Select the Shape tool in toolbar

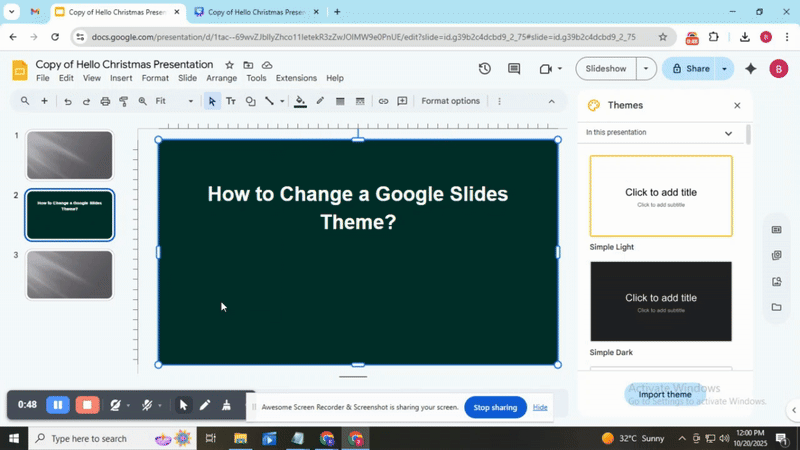[x=250, y=101]
